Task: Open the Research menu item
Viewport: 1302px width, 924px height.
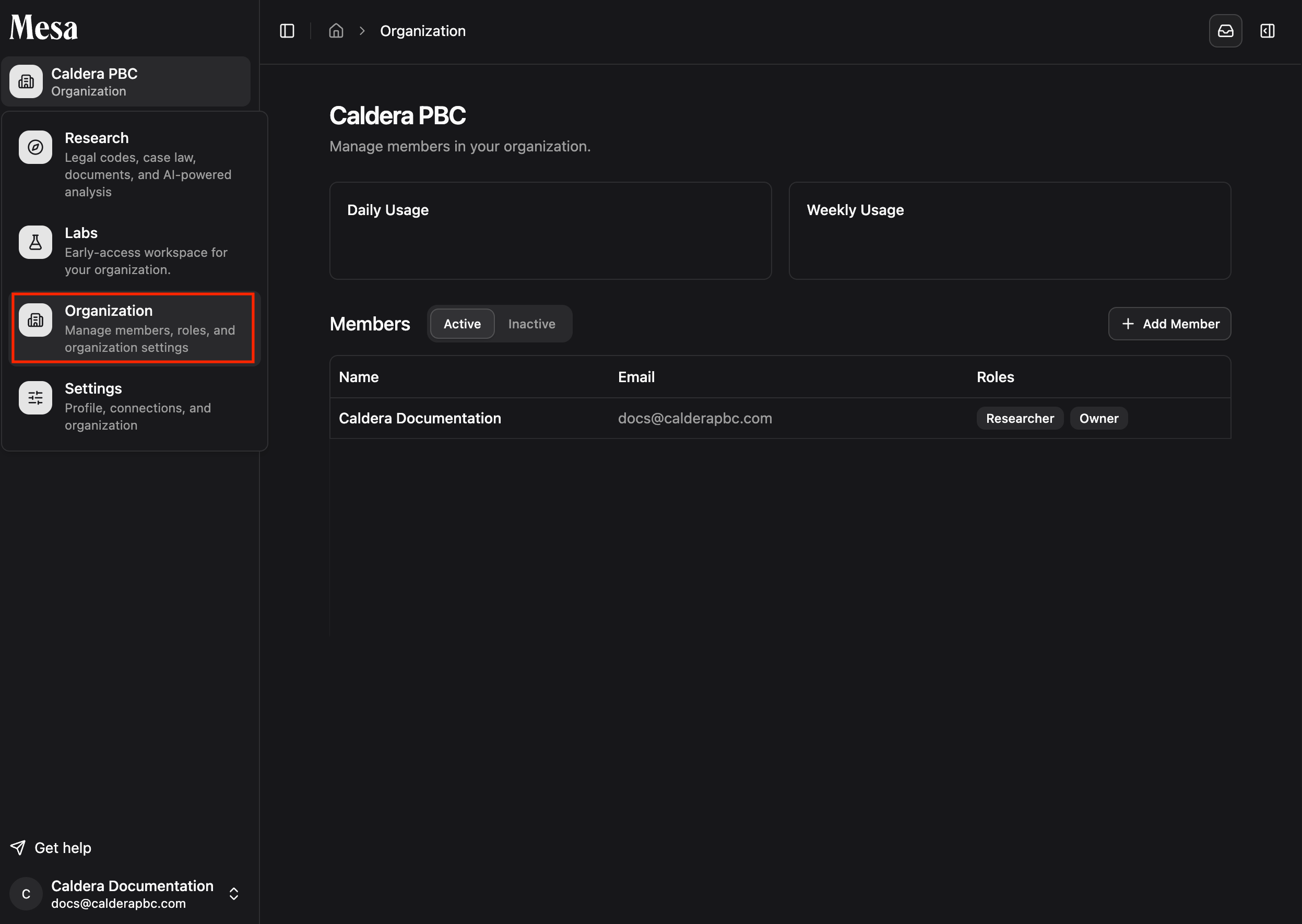Action: (x=134, y=164)
